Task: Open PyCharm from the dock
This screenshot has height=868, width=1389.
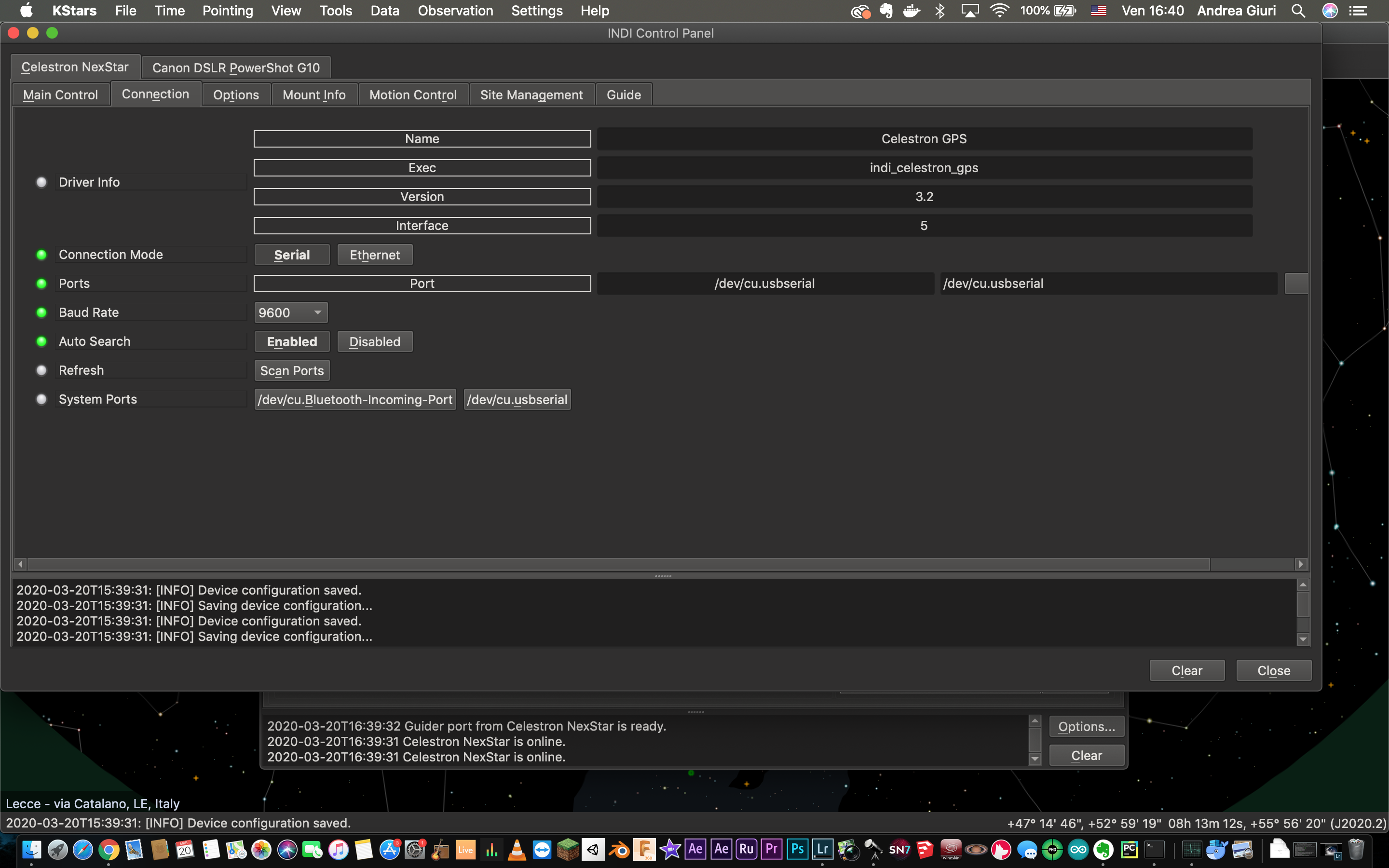Action: [1129, 849]
